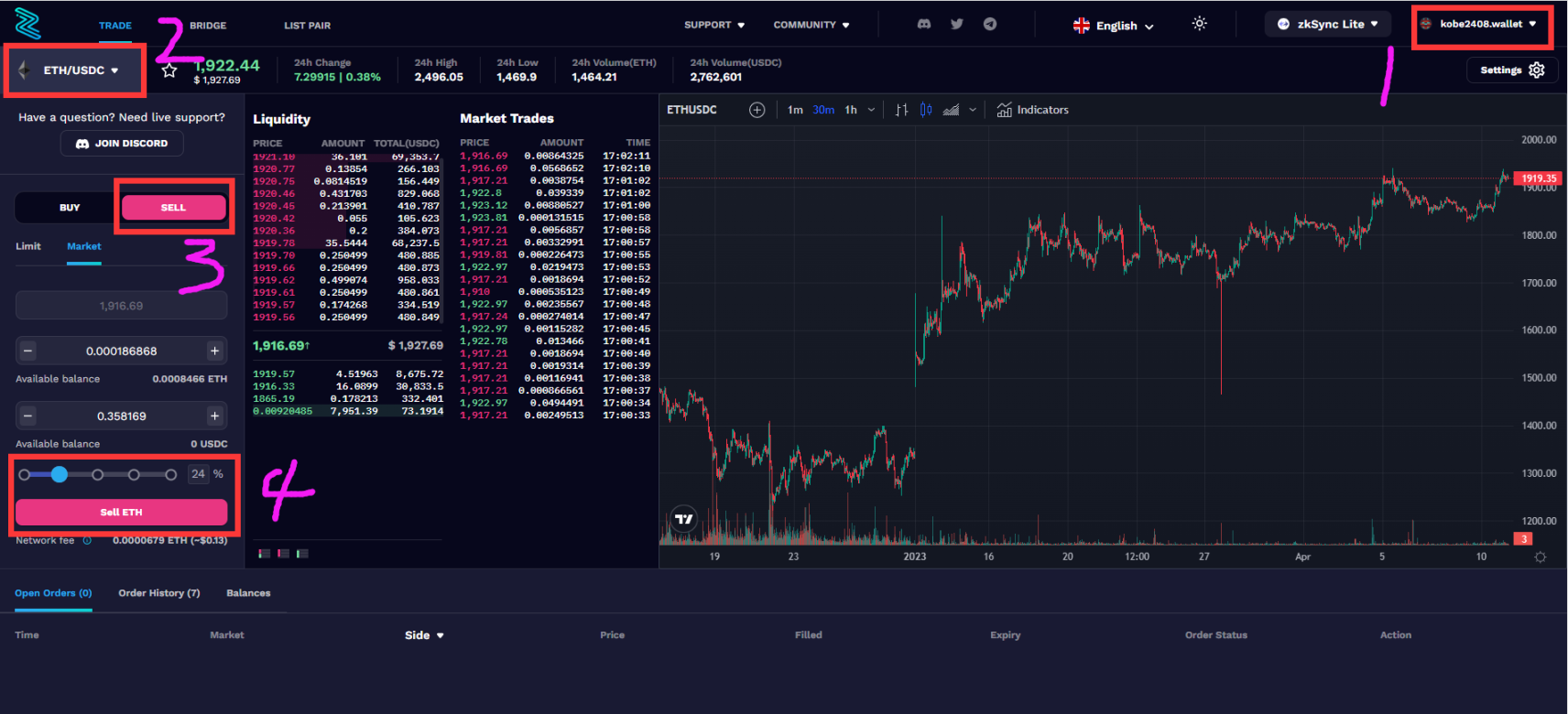Click the ZigZag logo icon
The height and width of the screenshot is (714, 1568).
tap(27, 23)
